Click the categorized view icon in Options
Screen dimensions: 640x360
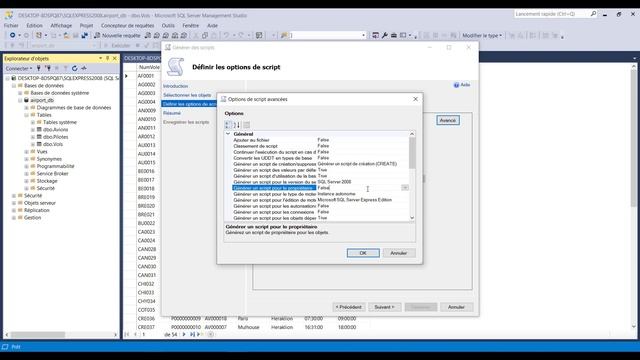[x=228, y=125]
